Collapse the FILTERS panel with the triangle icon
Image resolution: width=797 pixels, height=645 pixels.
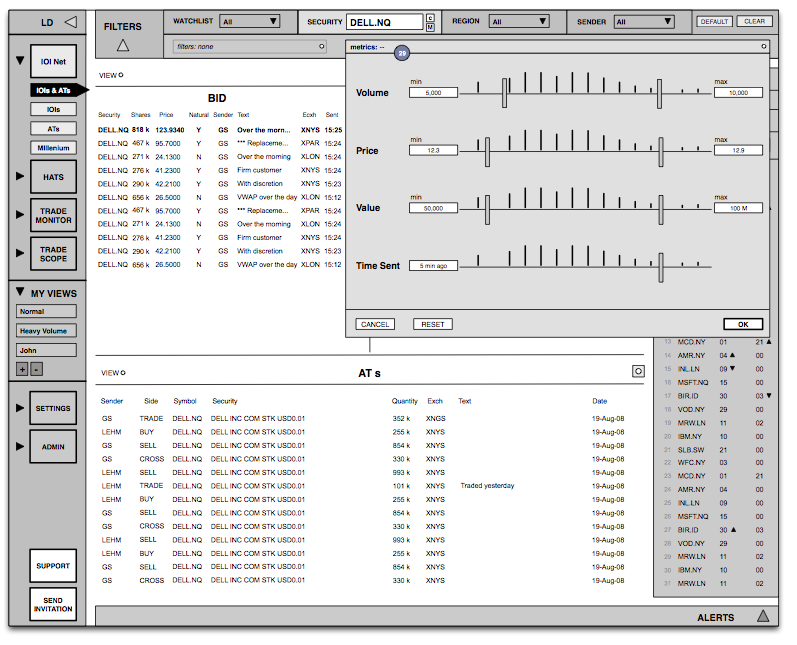point(123,46)
